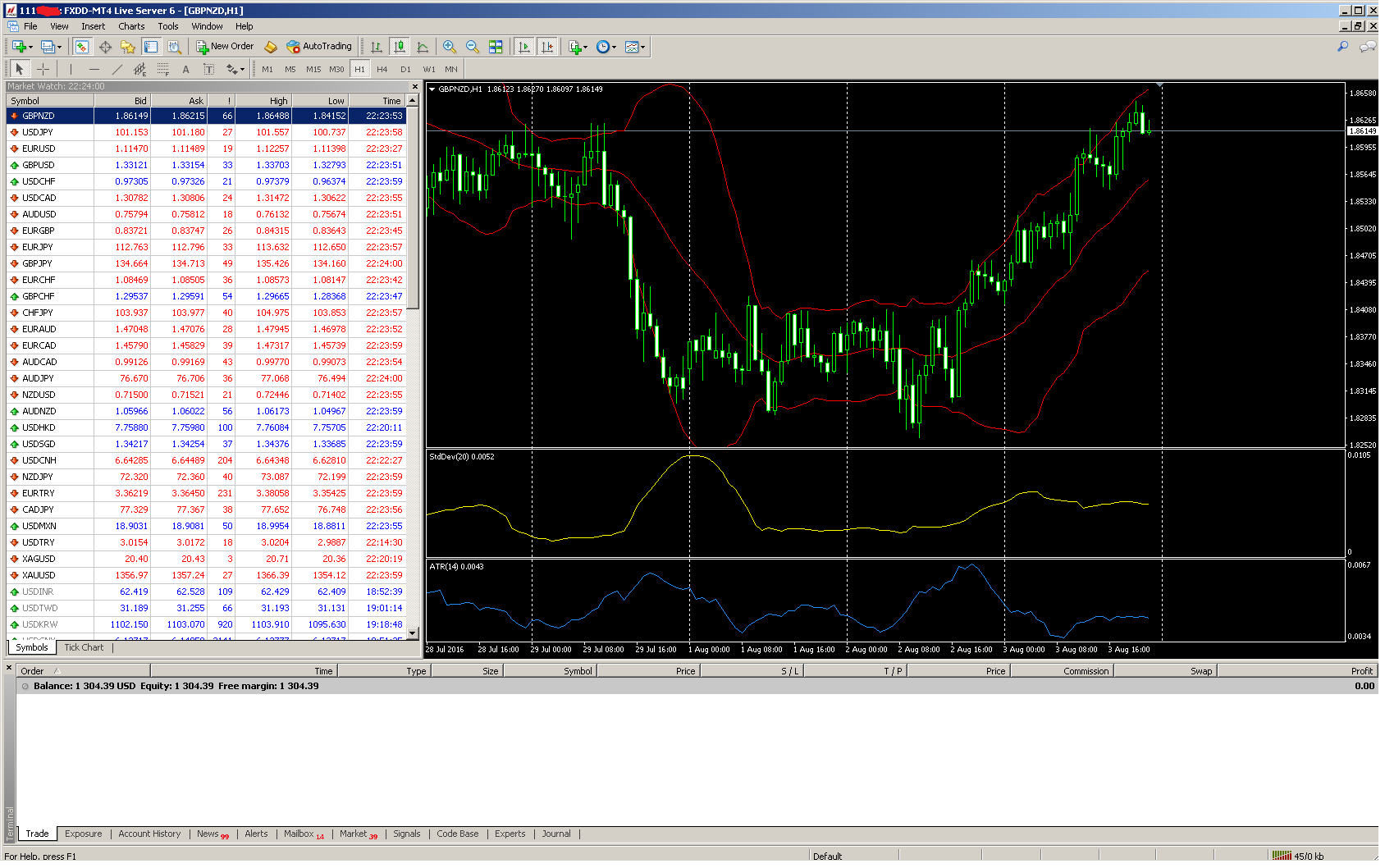
Task: Open the Journal tab
Action: (x=555, y=834)
